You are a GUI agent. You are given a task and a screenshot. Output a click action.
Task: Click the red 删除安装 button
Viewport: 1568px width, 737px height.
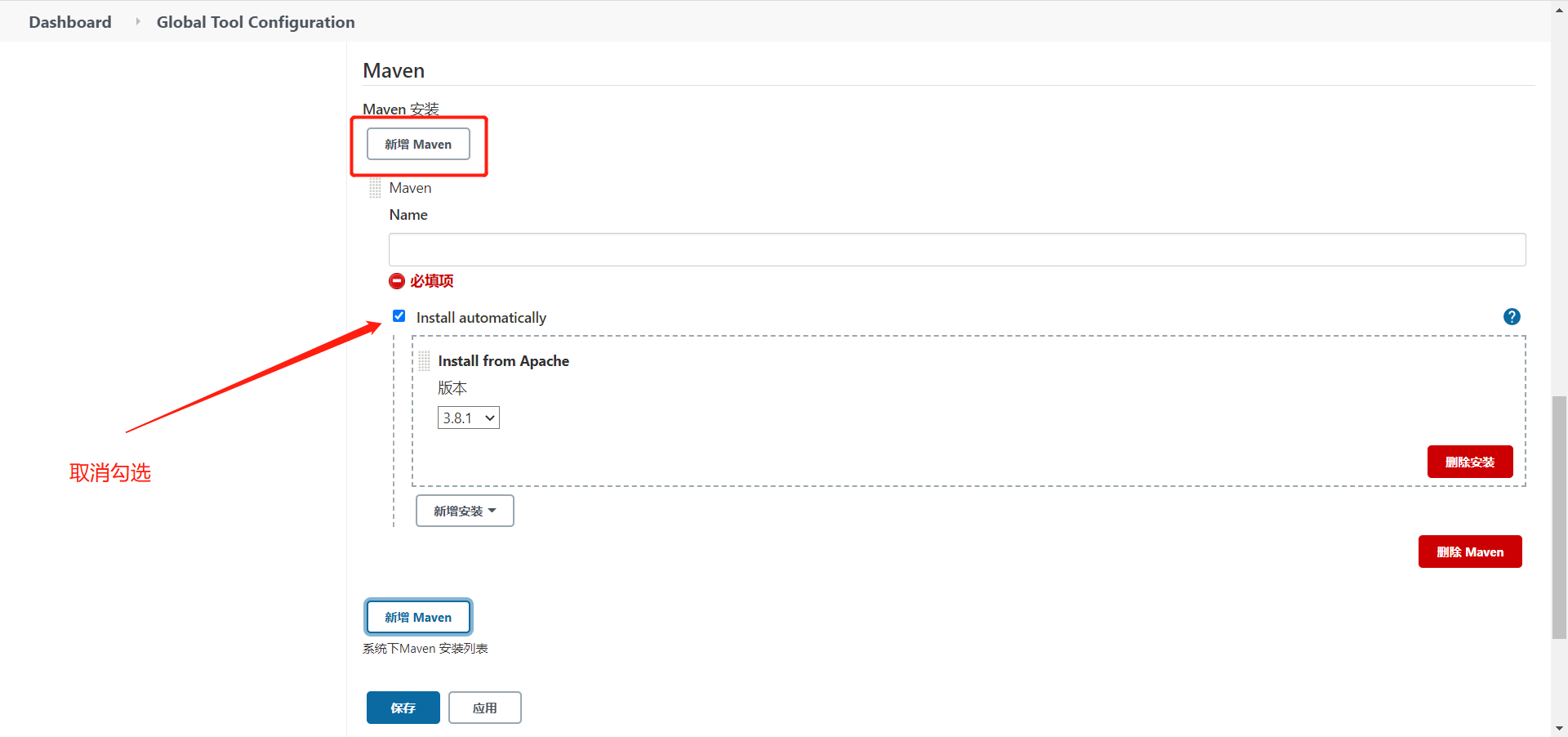point(1470,462)
